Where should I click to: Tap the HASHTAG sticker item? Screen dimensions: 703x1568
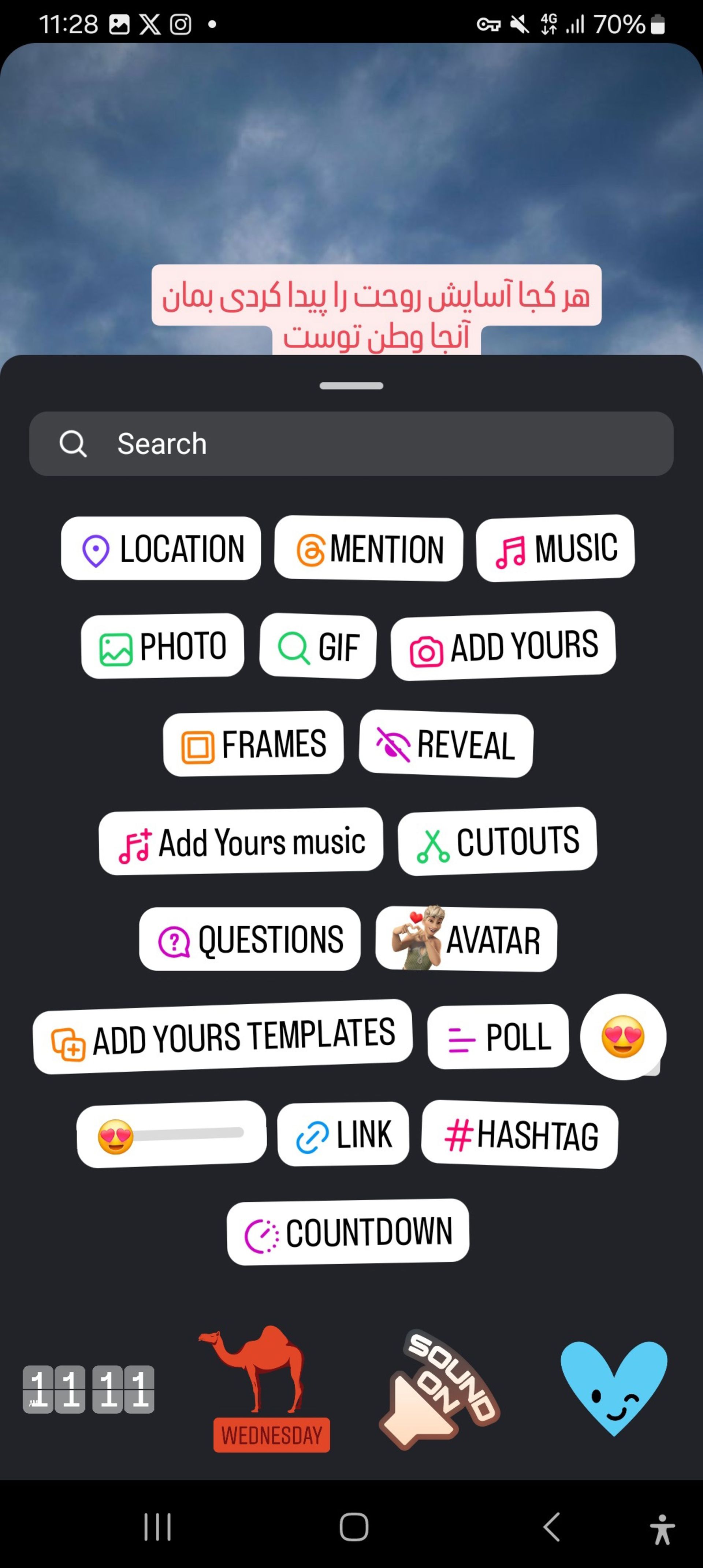519,1135
